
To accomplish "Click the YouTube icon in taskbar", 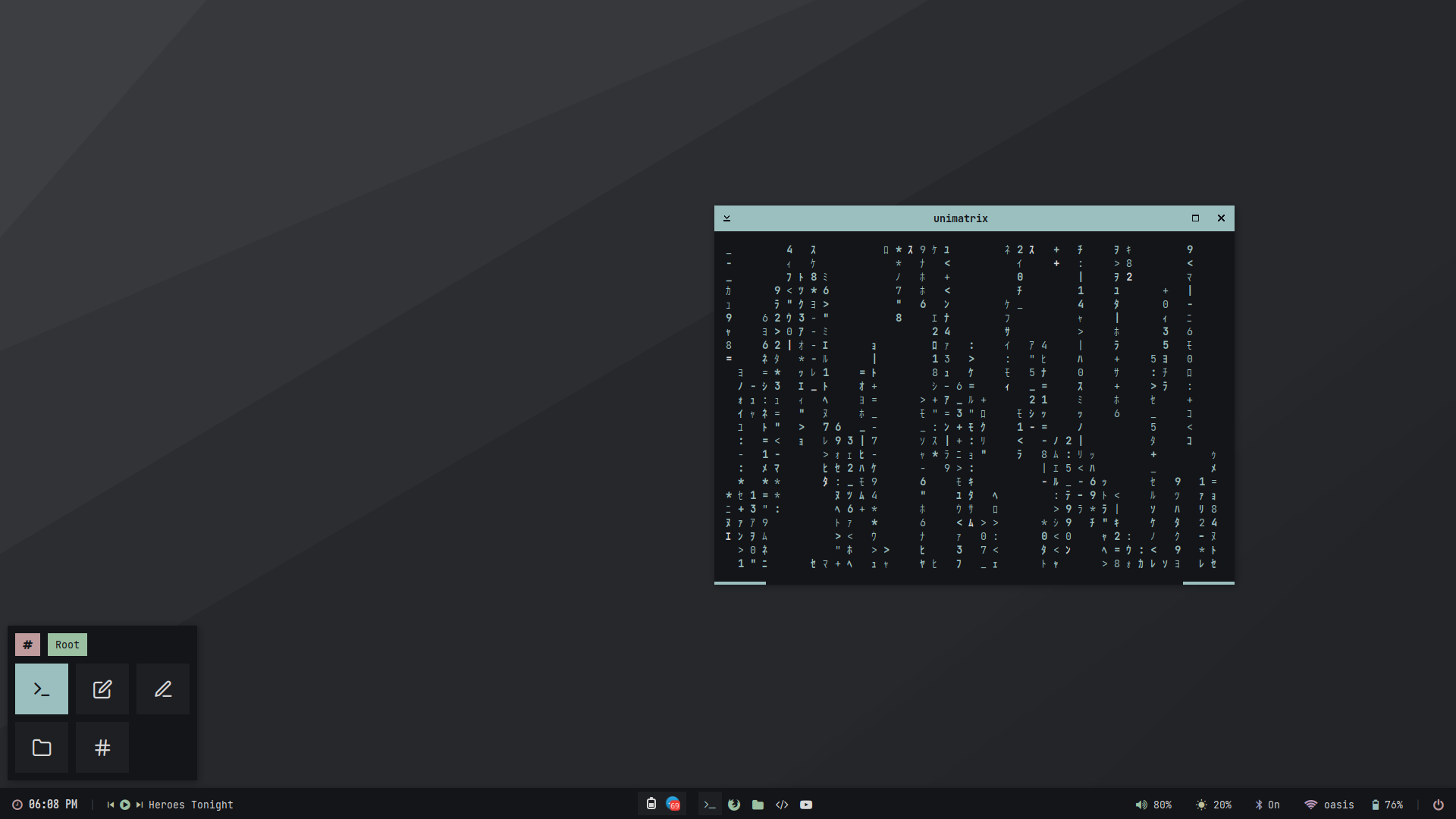I will 806,805.
